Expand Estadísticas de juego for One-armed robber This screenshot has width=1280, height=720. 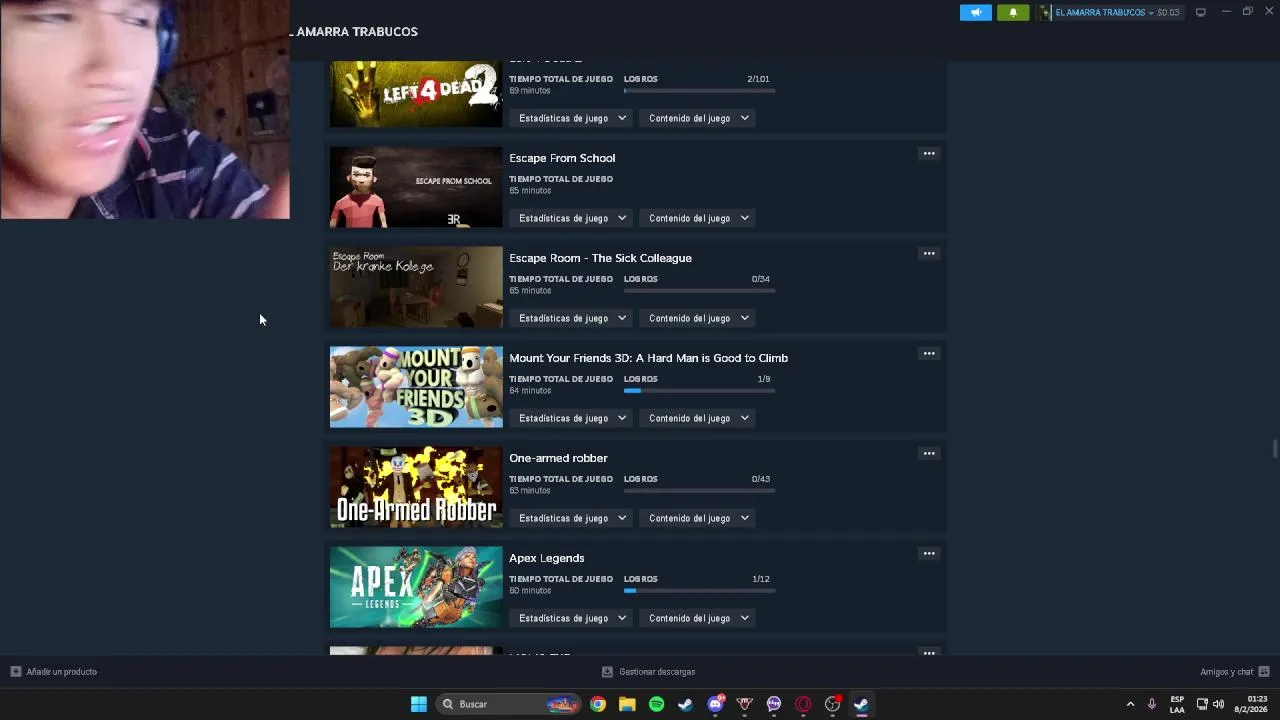pyautogui.click(x=572, y=518)
